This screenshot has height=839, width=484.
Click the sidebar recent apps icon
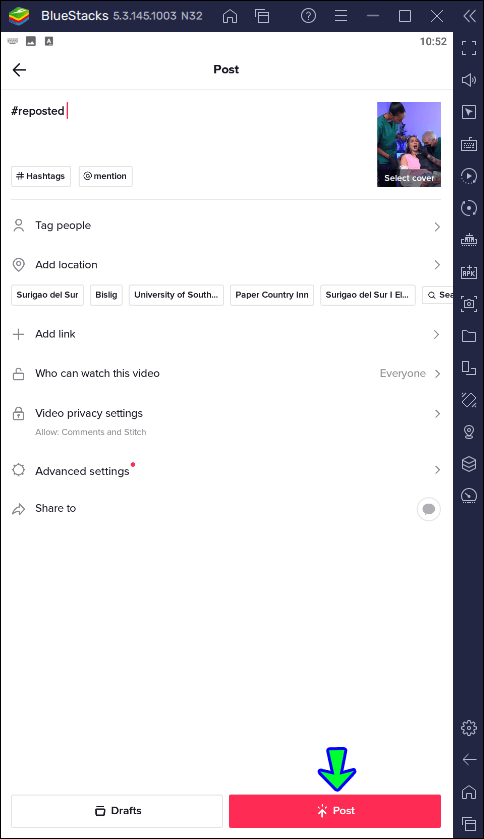point(469,823)
